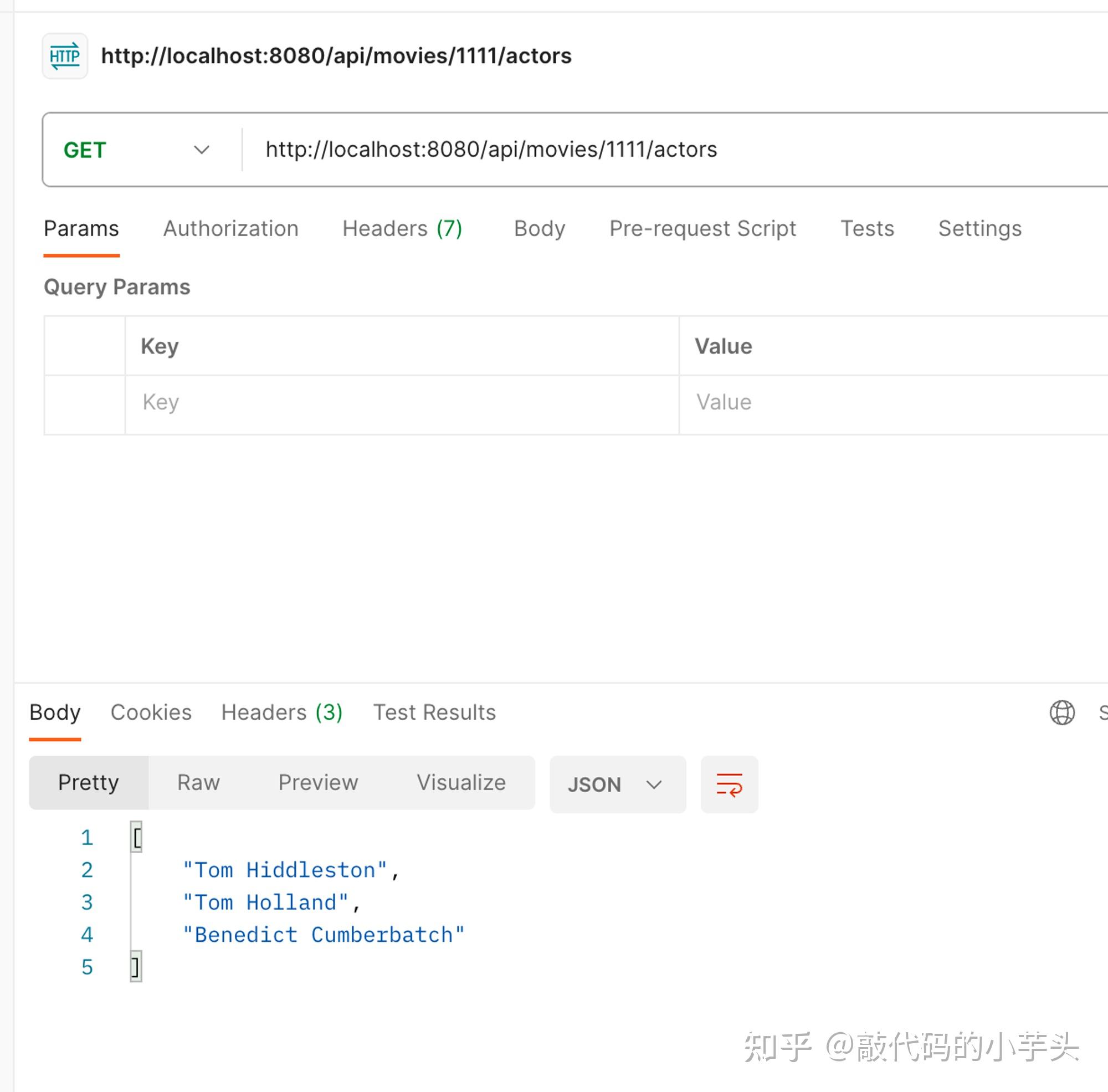Switch to Raw response view
This screenshot has height=1092, width=1108.
[197, 782]
